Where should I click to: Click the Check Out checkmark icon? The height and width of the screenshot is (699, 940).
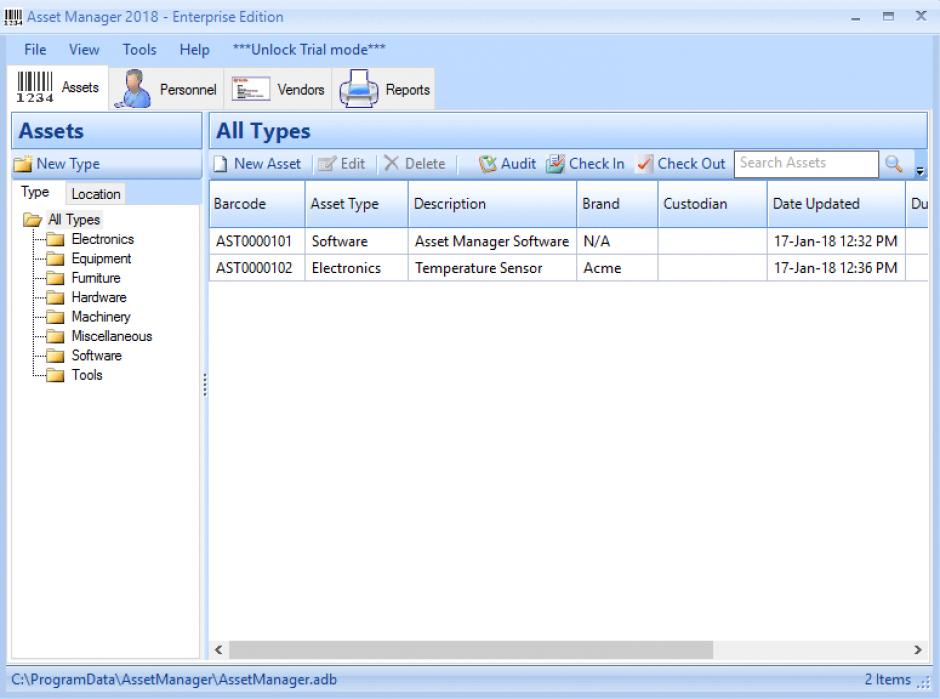pyautogui.click(x=644, y=164)
